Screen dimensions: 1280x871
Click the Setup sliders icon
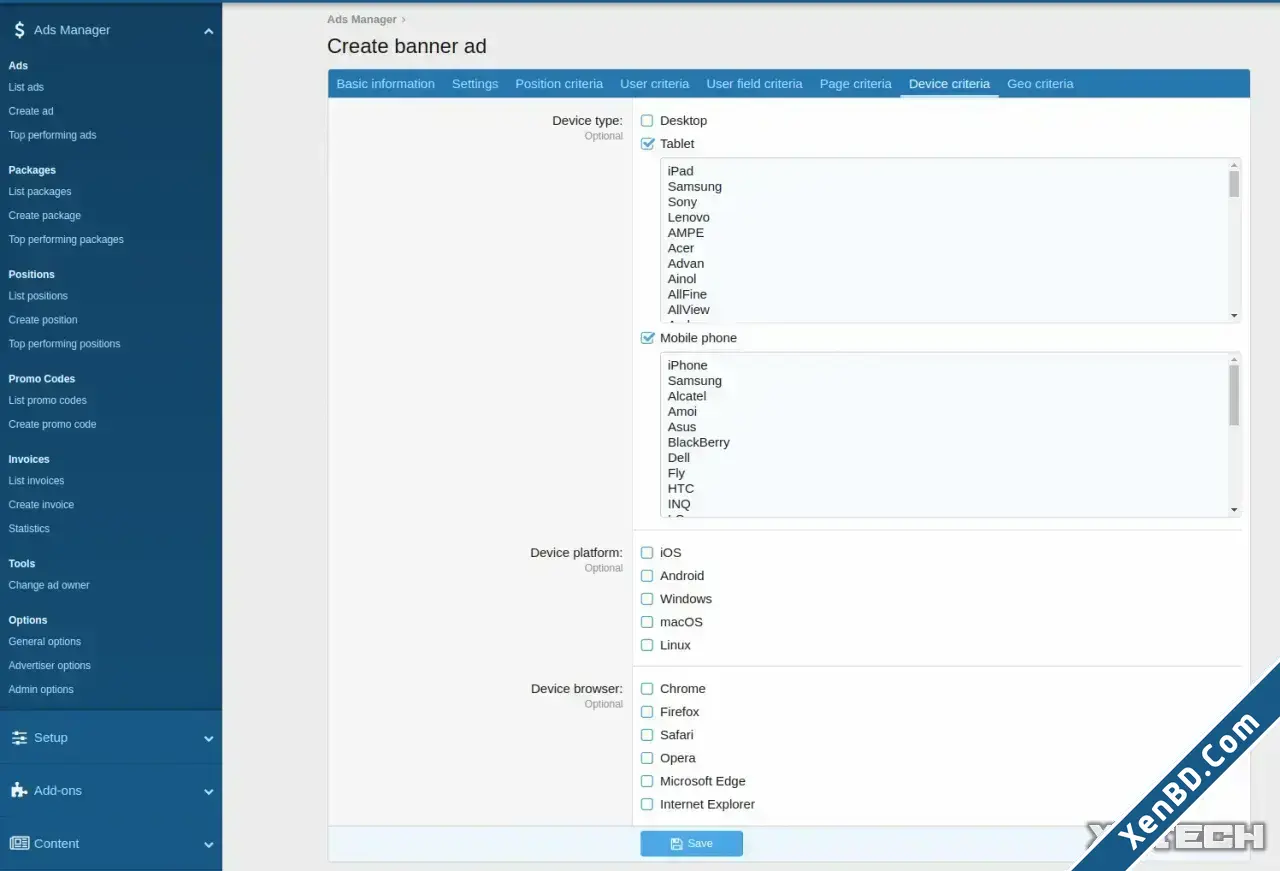(18, 738)
